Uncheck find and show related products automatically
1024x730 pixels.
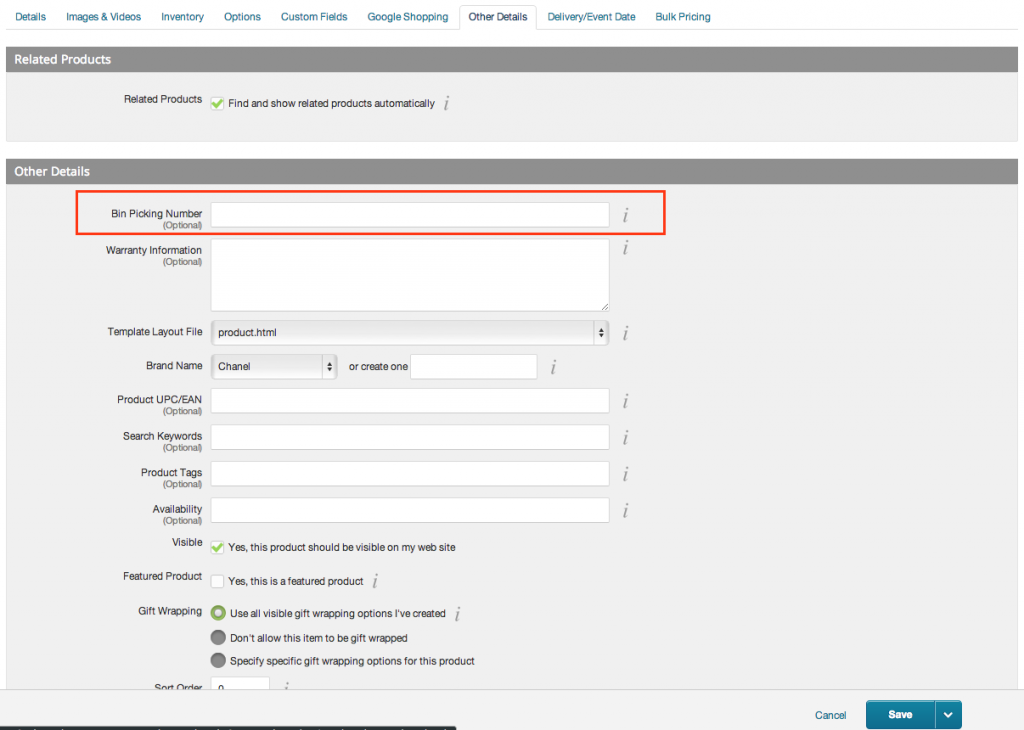(x=217, y=103)
